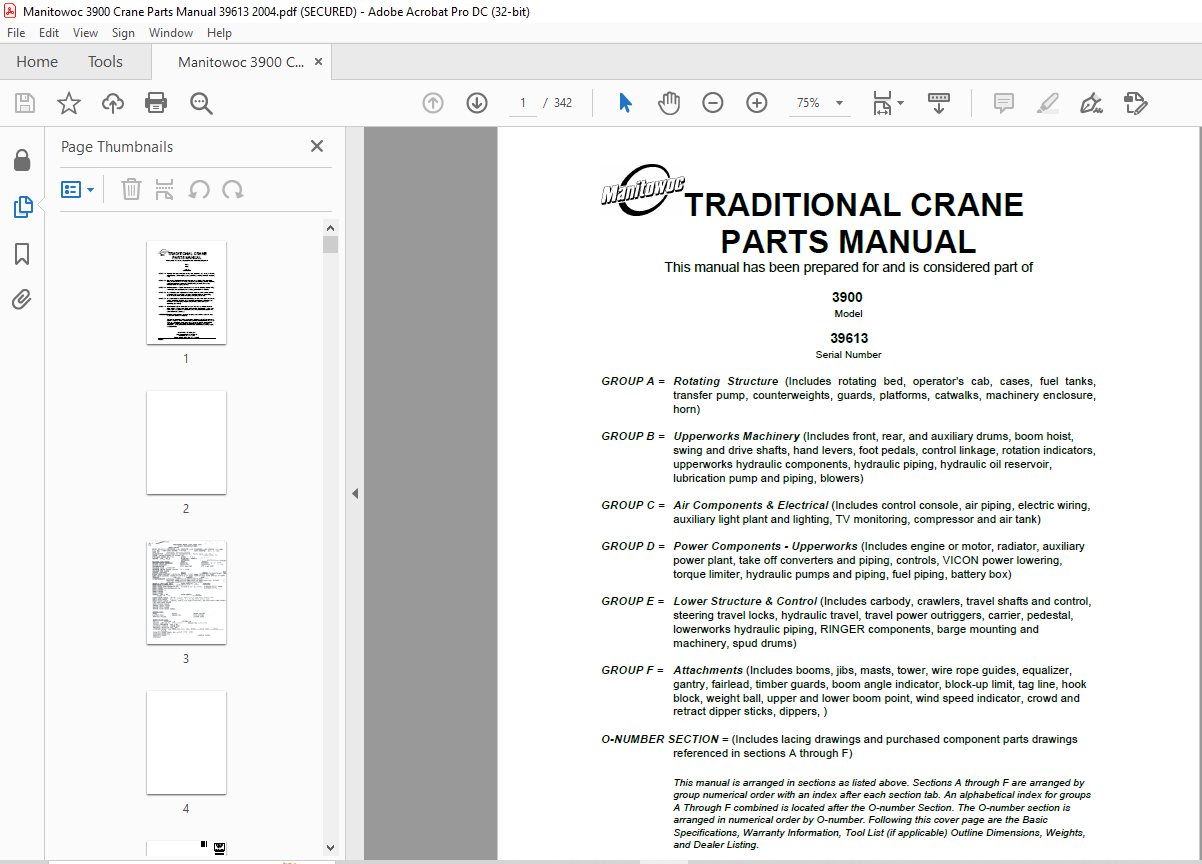Click the thumbnails scrollbar down arrow
The image size is (1202, 864).
pos(330,848)
